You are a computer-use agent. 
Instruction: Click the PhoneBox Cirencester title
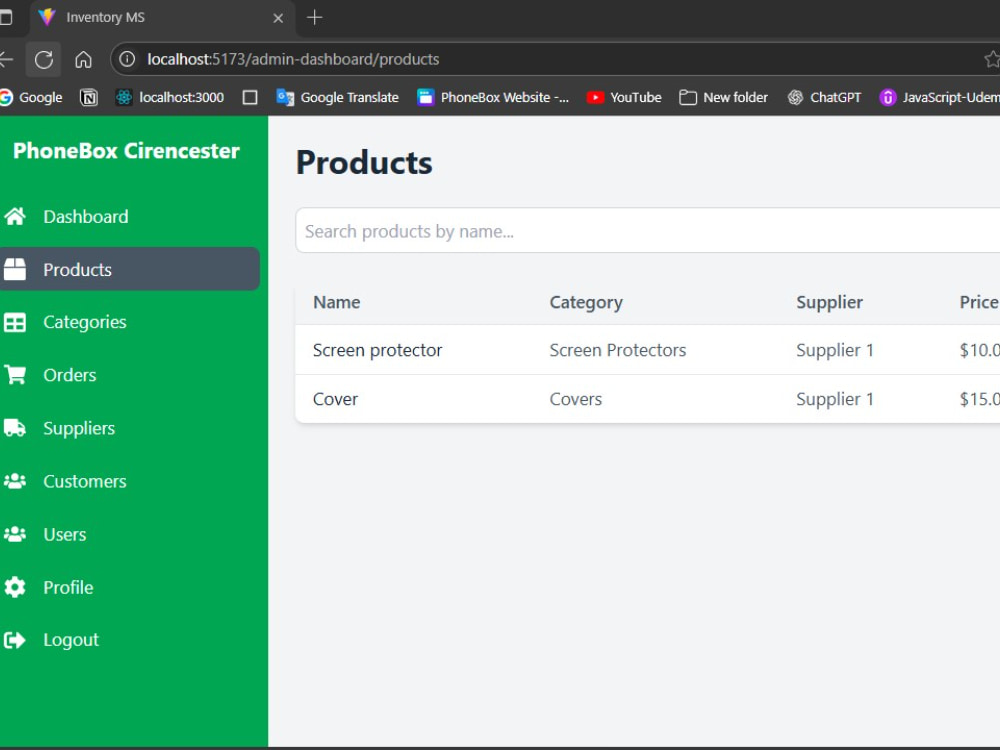coord(126,151)
